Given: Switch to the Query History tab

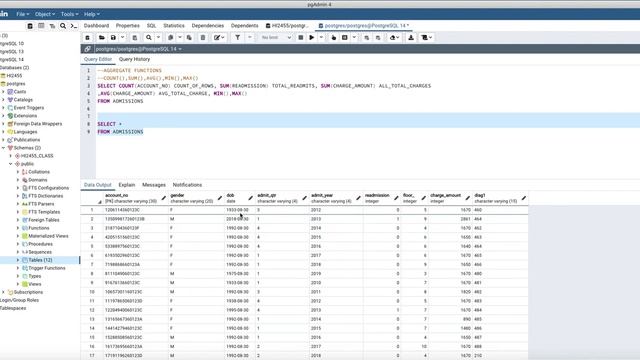Looking at the screenshot, I should pyautogui.click(x=134, y=59).
